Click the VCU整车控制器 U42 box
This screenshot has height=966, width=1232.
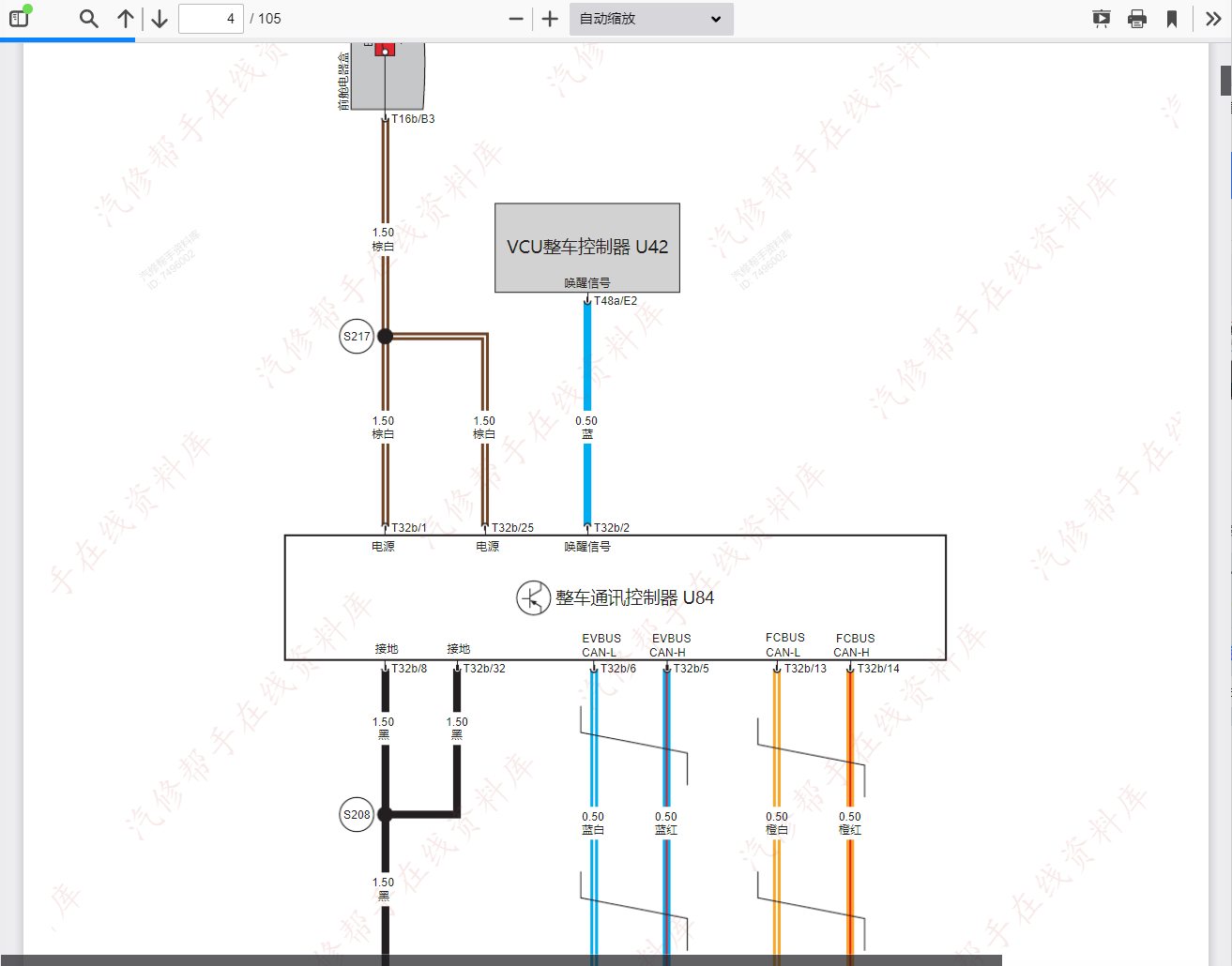point(587,248)
